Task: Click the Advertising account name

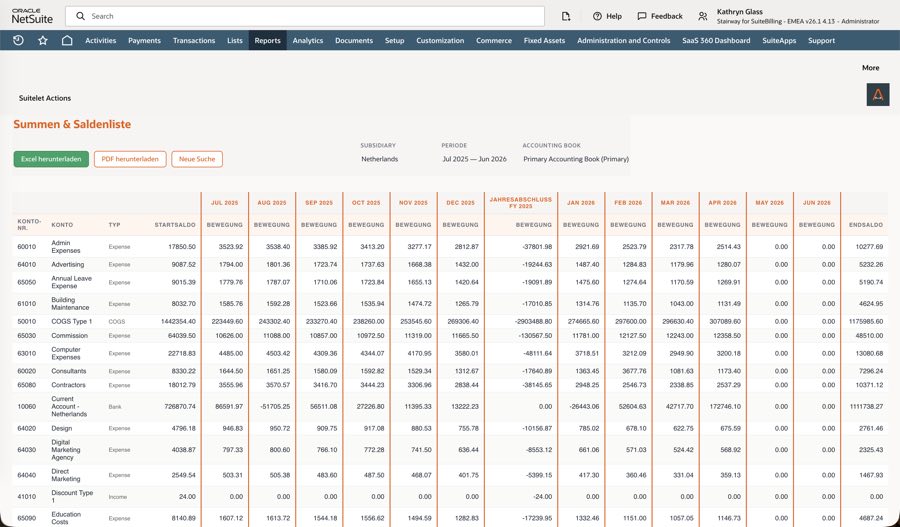Action: 68,265
